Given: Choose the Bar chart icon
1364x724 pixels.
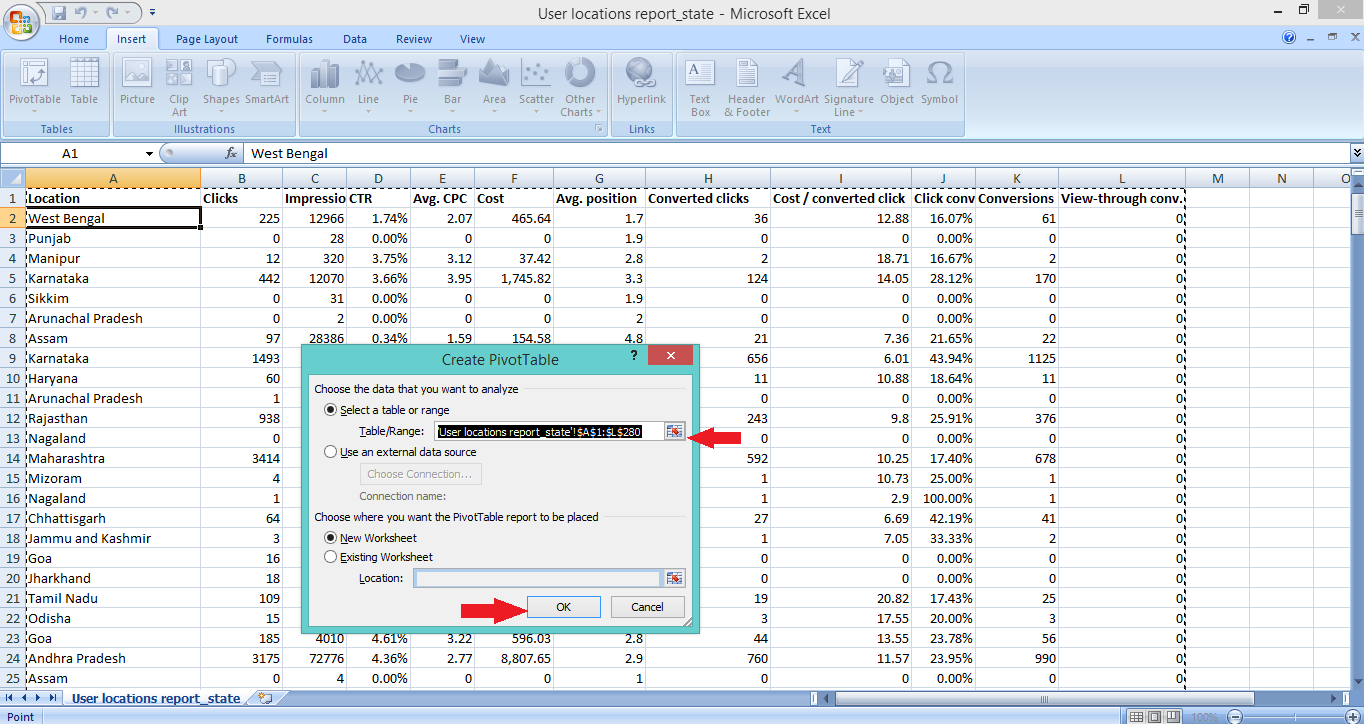Looking at the screenshot, I should click(x=453, y=86).
